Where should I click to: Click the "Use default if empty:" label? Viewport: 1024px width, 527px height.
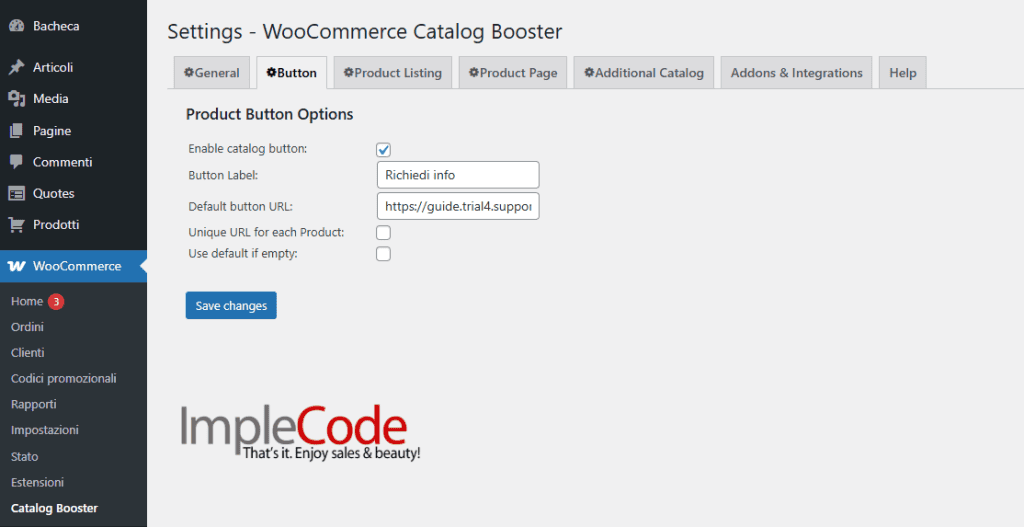click(243, 253)
